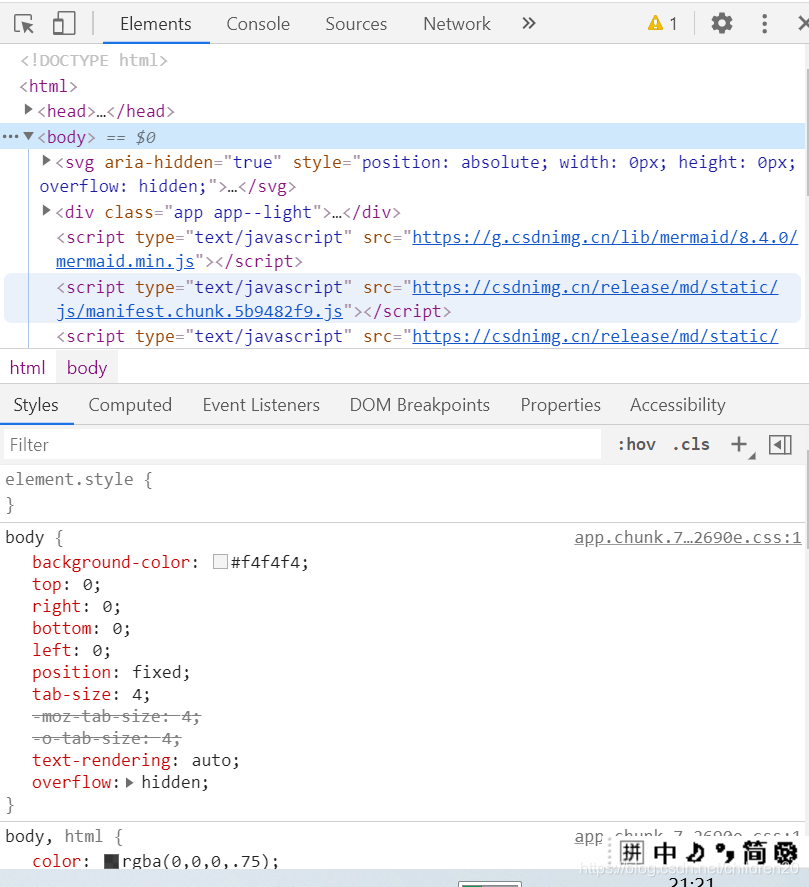Open the IME settings gear icon
Image resolution: width=809 pixels, height=887 pixels.
[x=786, y=852]
